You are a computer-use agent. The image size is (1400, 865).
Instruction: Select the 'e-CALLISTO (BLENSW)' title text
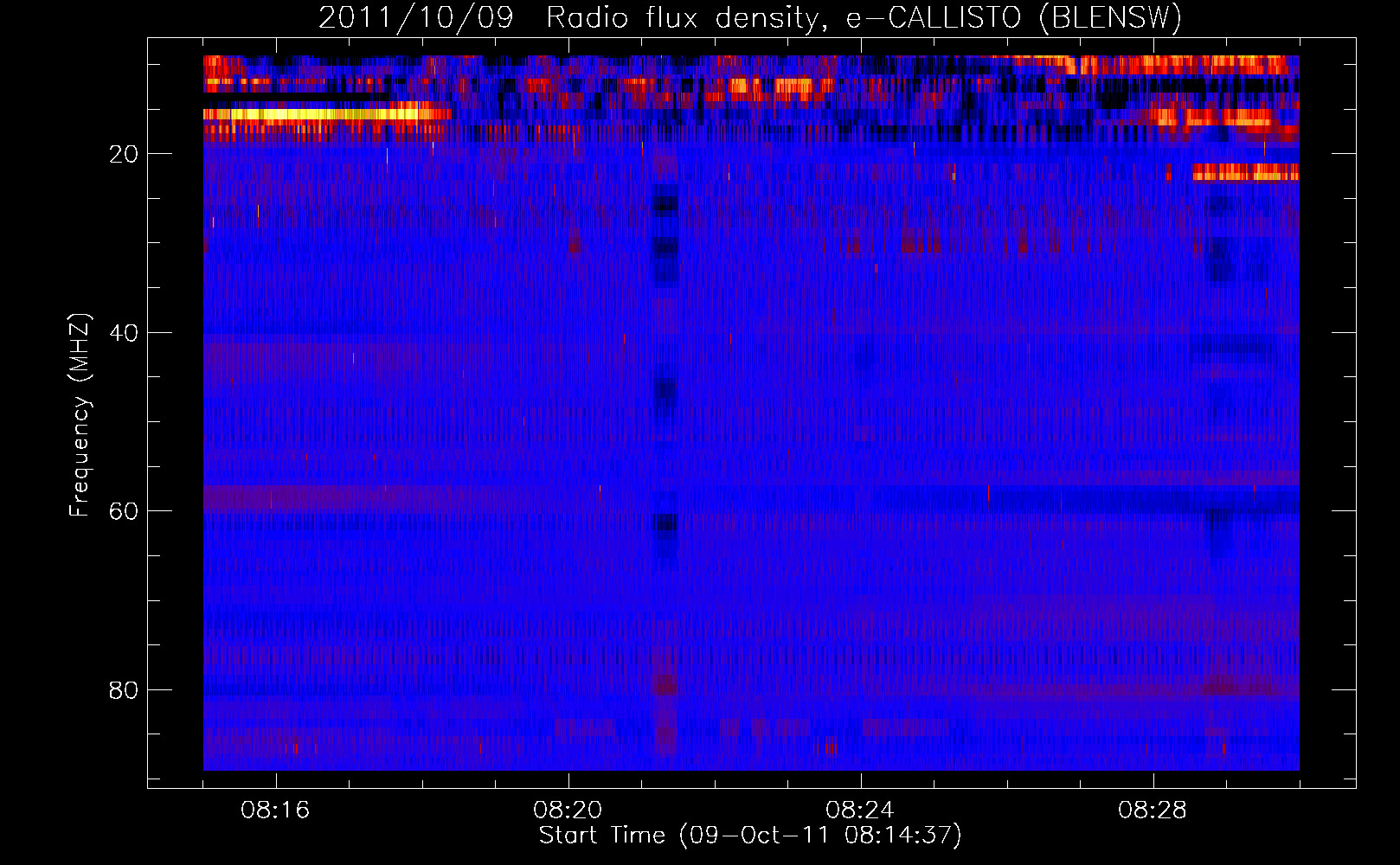1013,18
